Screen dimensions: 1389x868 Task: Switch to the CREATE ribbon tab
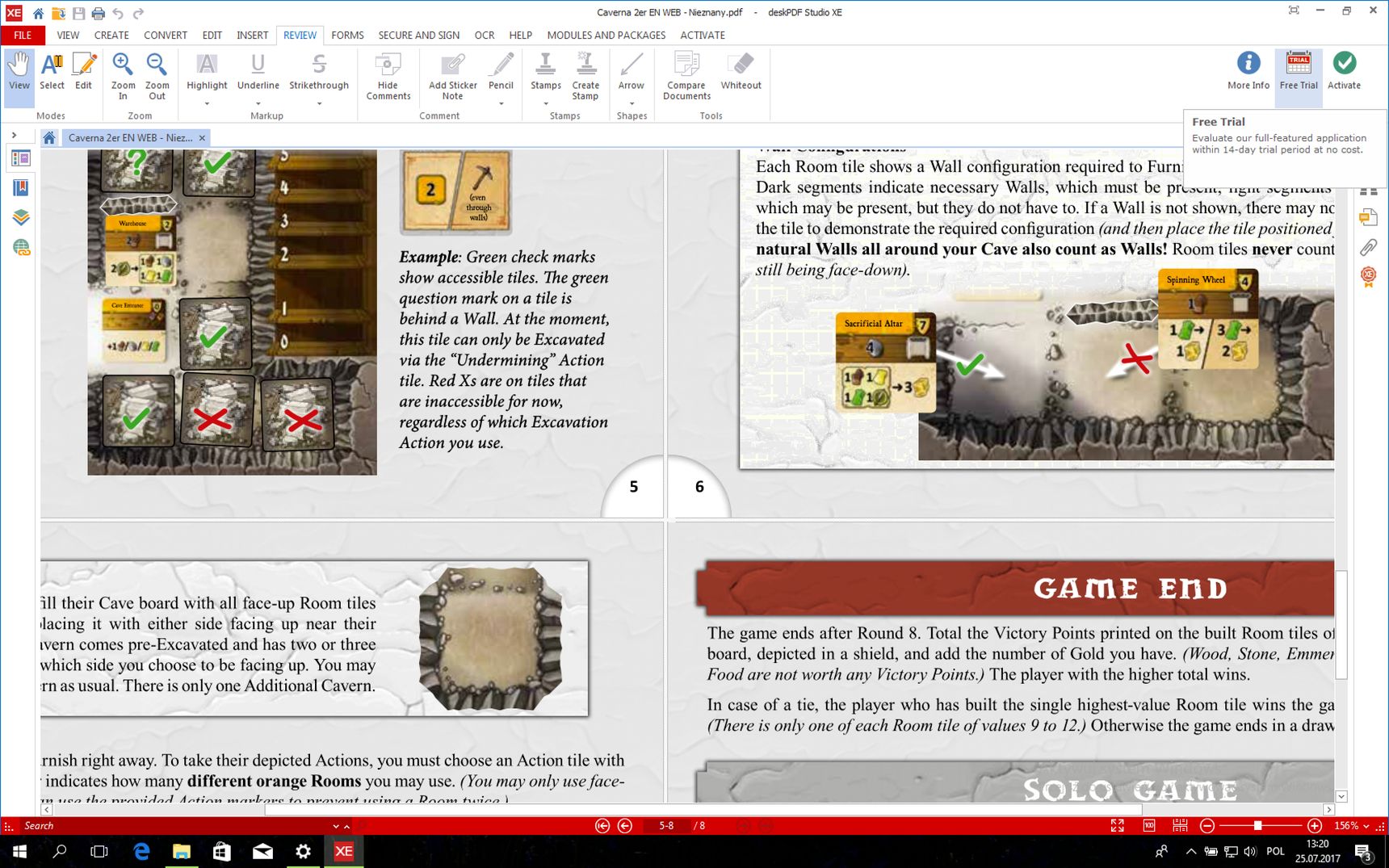pyautogui.click(x=111, y=35)
